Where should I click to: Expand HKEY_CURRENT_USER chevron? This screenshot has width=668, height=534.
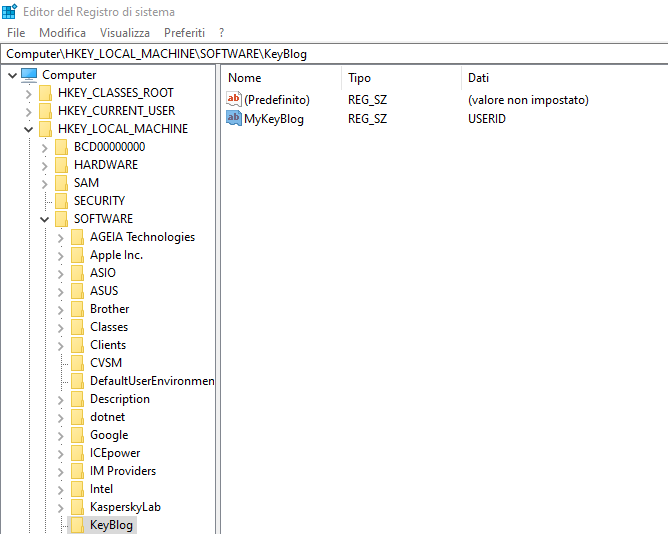coord(29,112)
